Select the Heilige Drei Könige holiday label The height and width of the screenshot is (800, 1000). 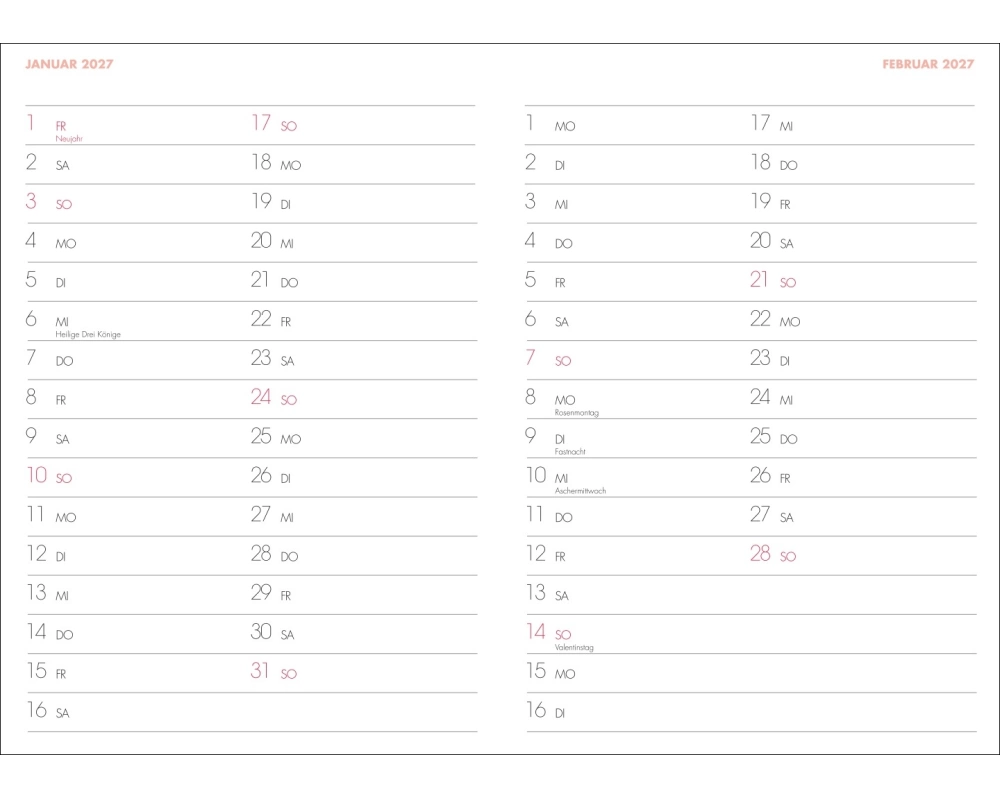pyautogui.click(x=88, y=334)
